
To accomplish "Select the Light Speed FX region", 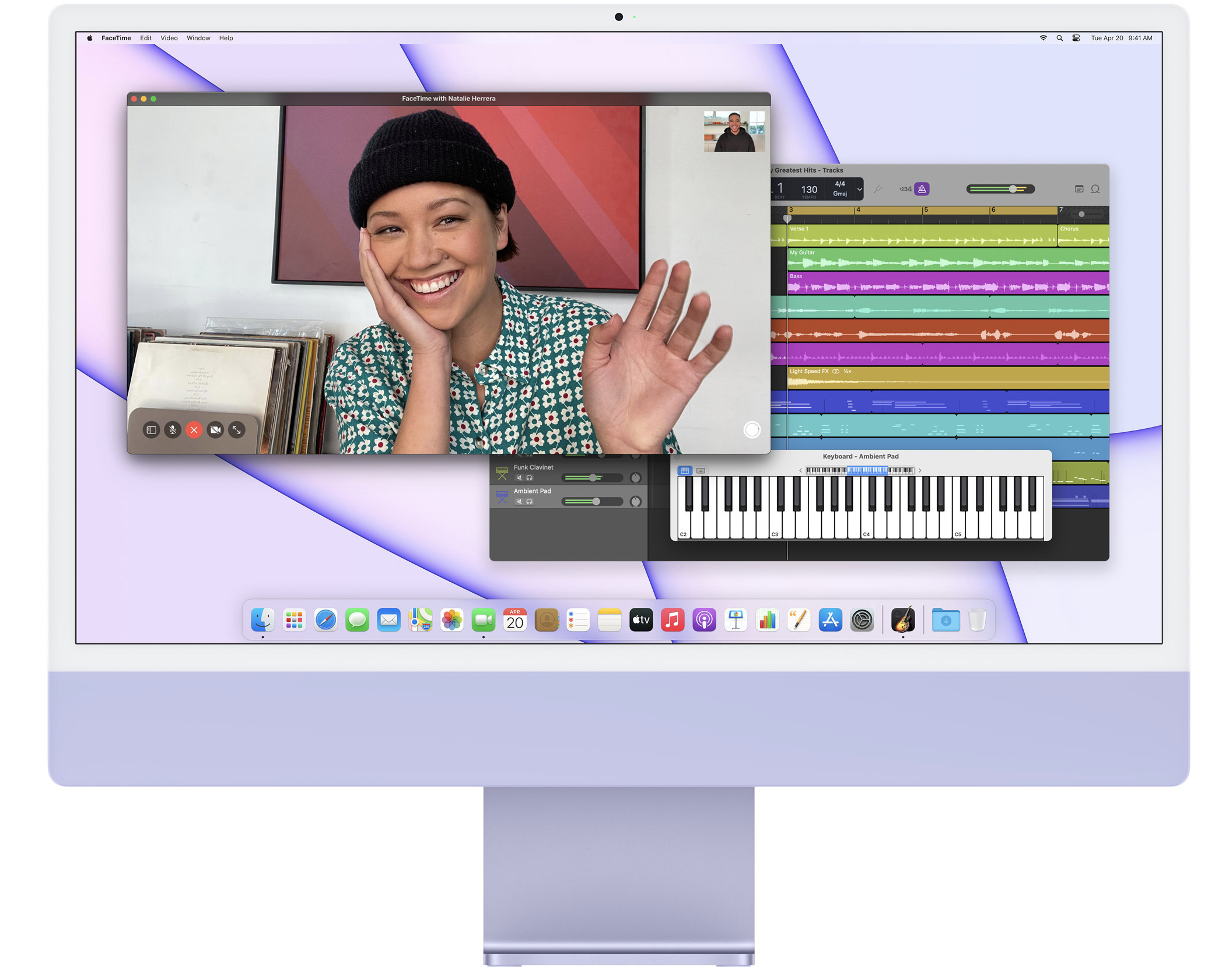I will (x=948, y=378).
